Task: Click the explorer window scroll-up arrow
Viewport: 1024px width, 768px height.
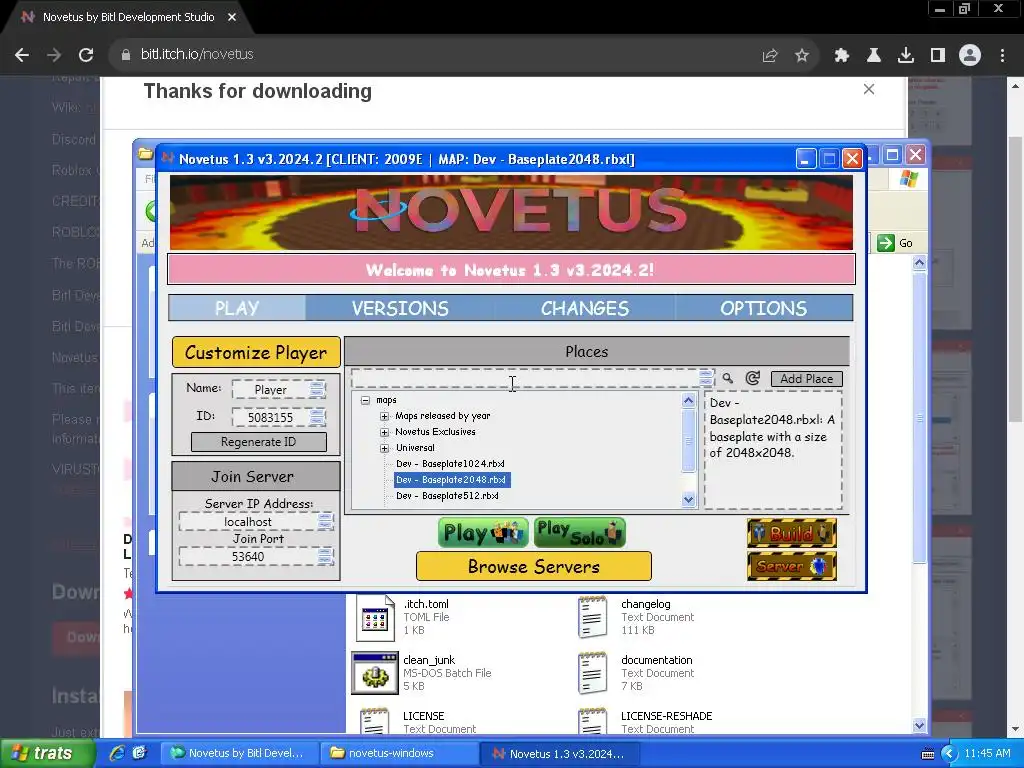Action: 919,263
